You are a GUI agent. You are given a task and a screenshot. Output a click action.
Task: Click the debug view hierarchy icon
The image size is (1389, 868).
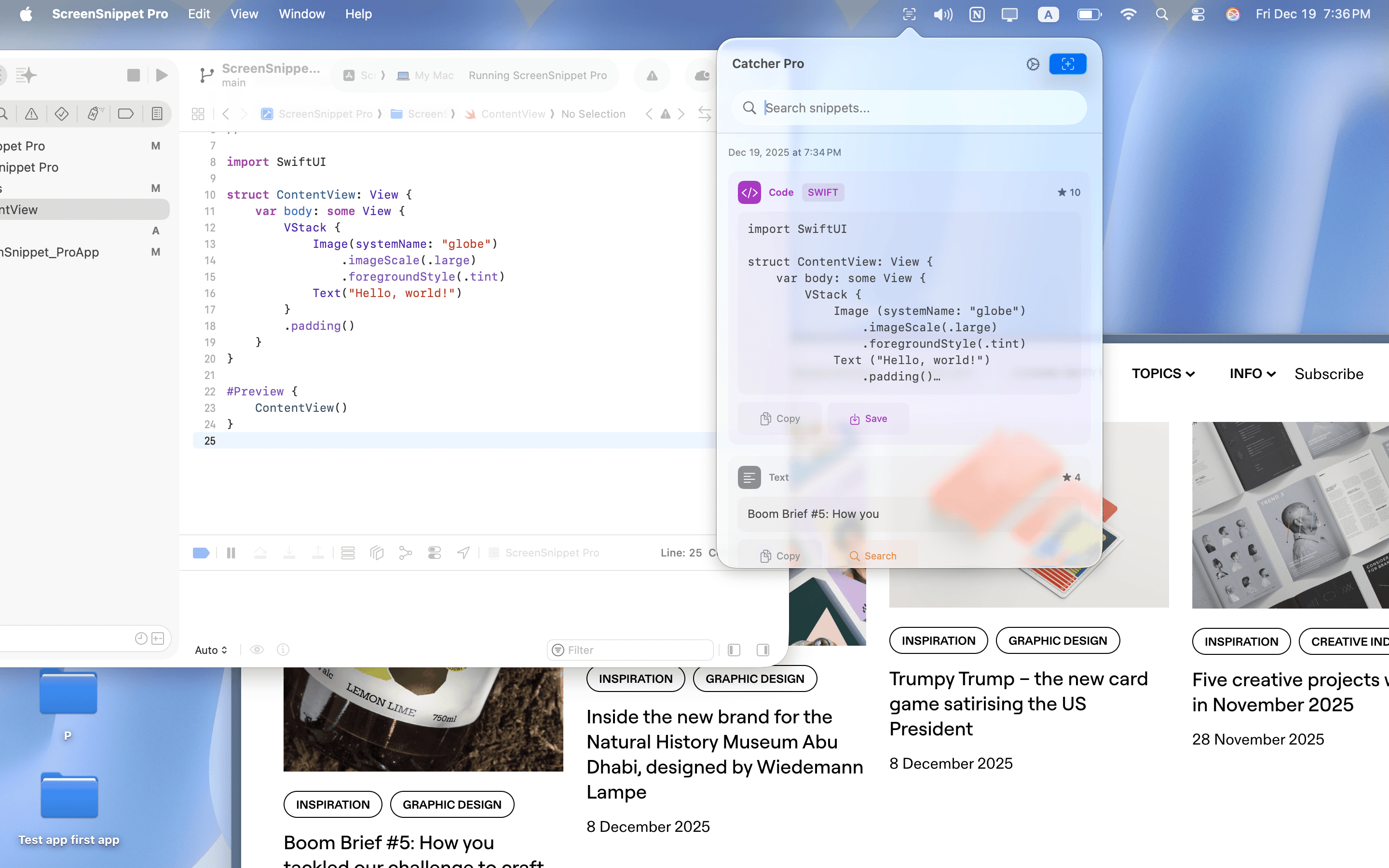coord(348,553)
